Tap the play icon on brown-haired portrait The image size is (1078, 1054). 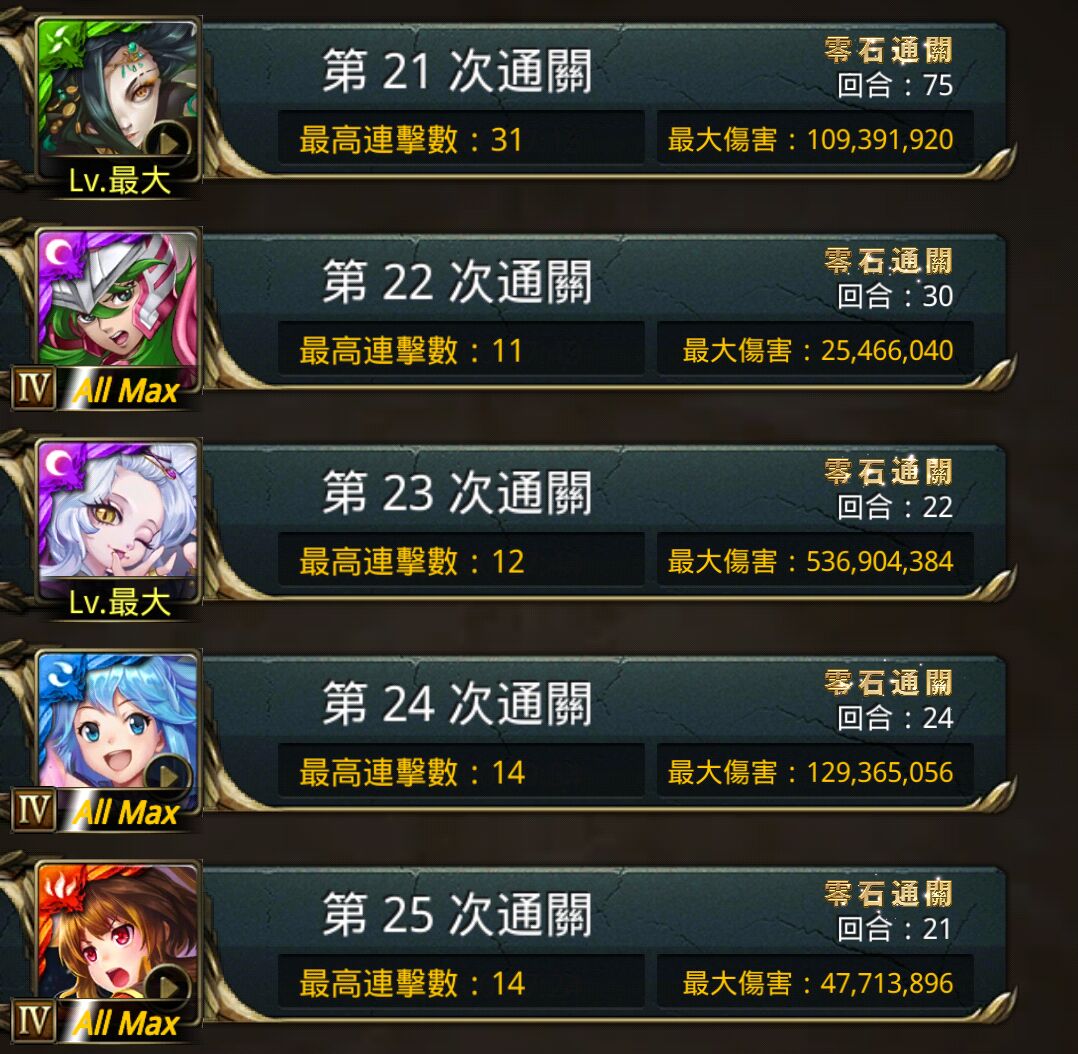(168, 987)
